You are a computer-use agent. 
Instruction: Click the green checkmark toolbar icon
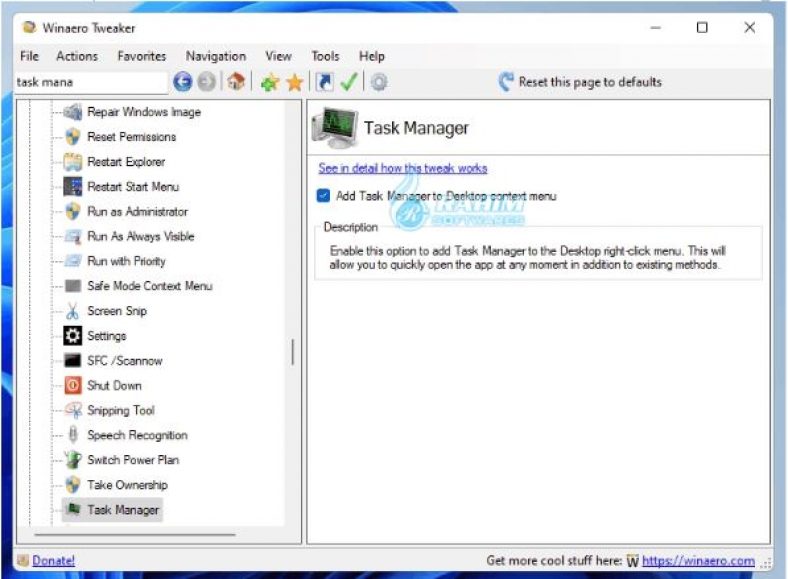coord(349,81)
